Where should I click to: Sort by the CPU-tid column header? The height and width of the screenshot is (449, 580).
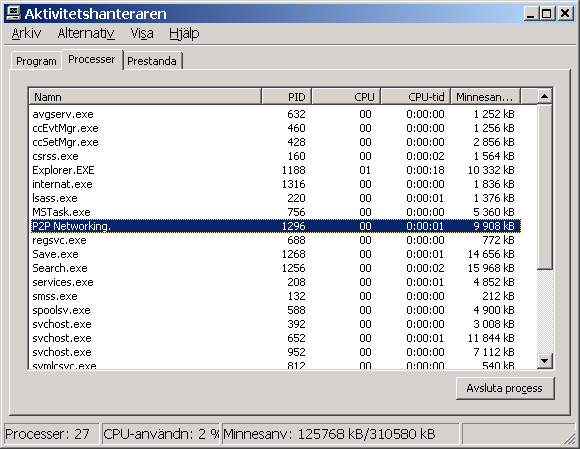(416, 97)
